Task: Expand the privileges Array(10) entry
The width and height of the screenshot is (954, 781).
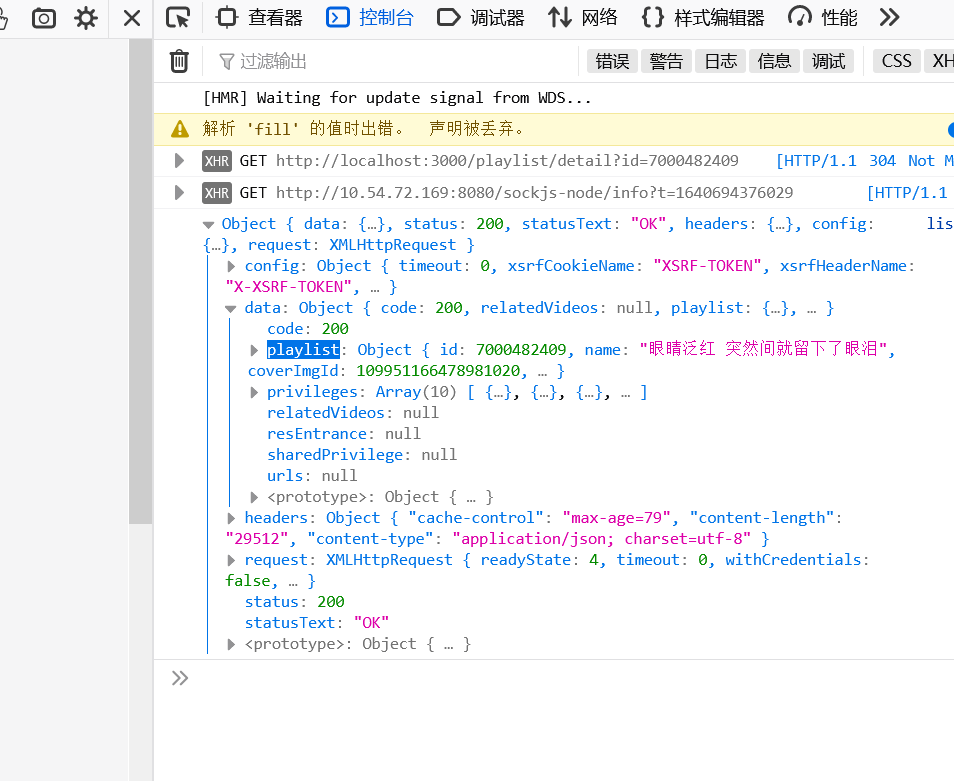Action: 253,391
